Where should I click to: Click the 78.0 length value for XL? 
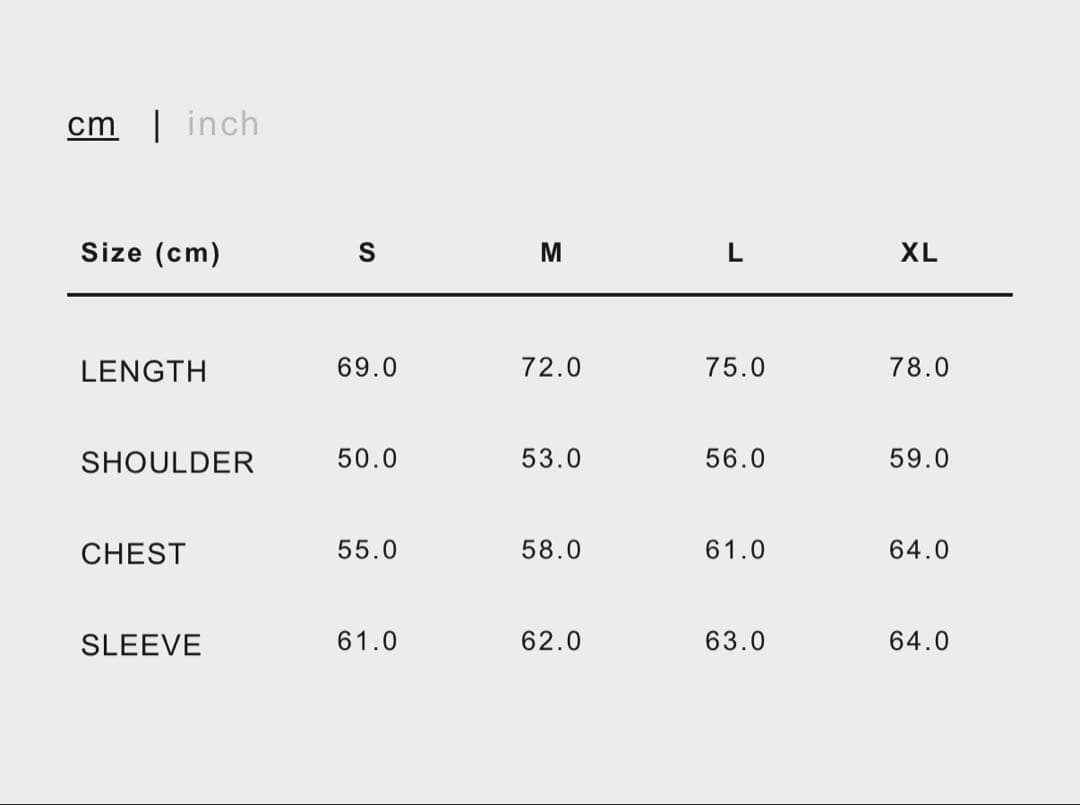919,368
